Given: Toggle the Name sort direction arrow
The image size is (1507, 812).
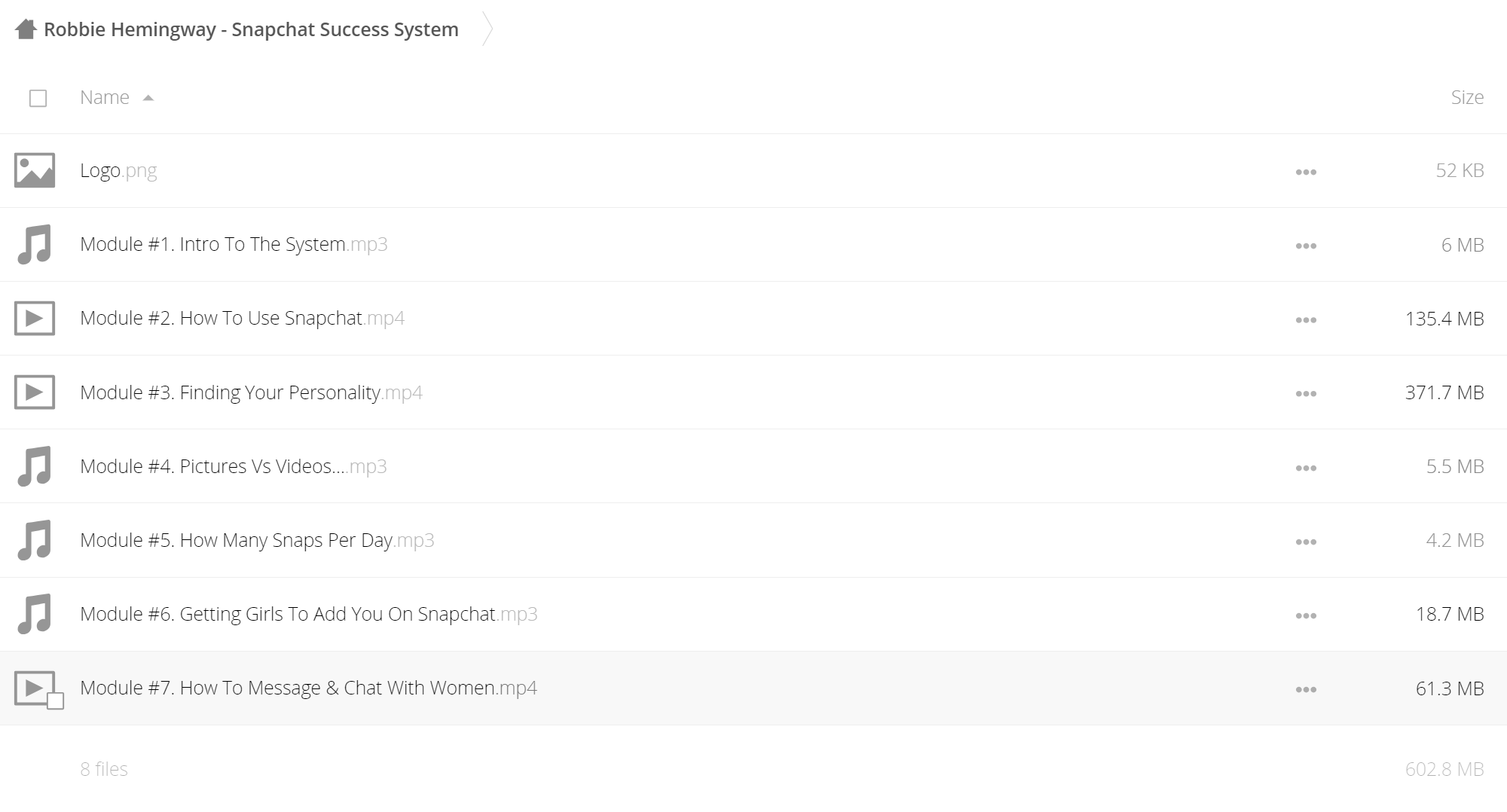Looking at the screenshot, I should click(x=148, y=98).
